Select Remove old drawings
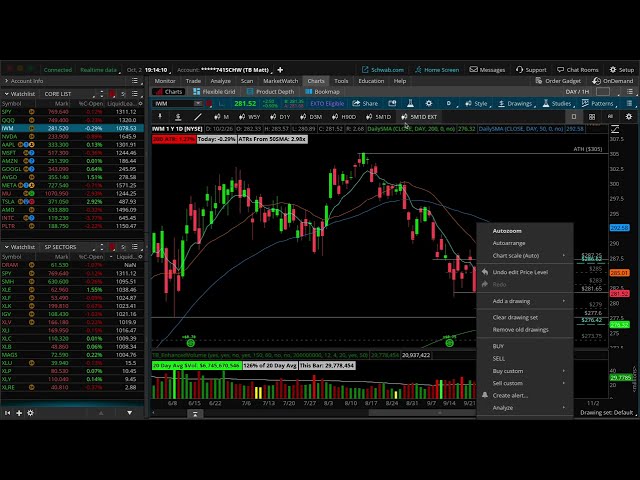 525,329
